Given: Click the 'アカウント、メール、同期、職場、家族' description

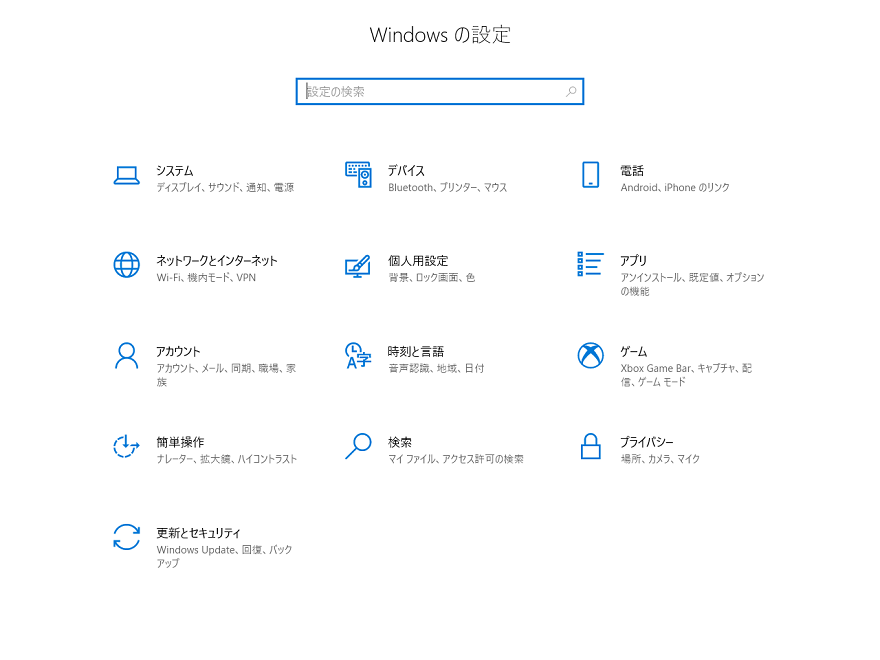Looking at the screenshot, I should (x=226, y=375).
